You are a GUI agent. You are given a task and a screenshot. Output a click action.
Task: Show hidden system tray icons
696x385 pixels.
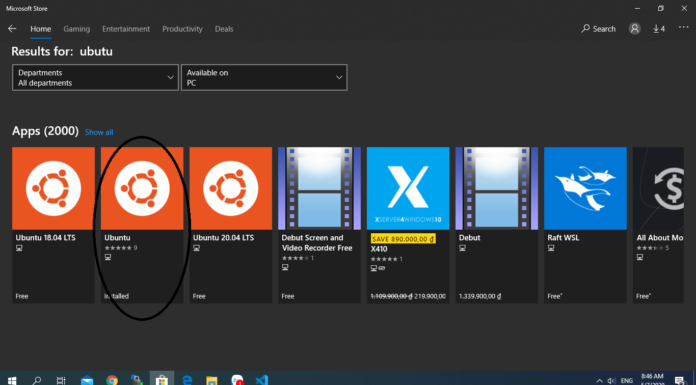click(599, 381)
